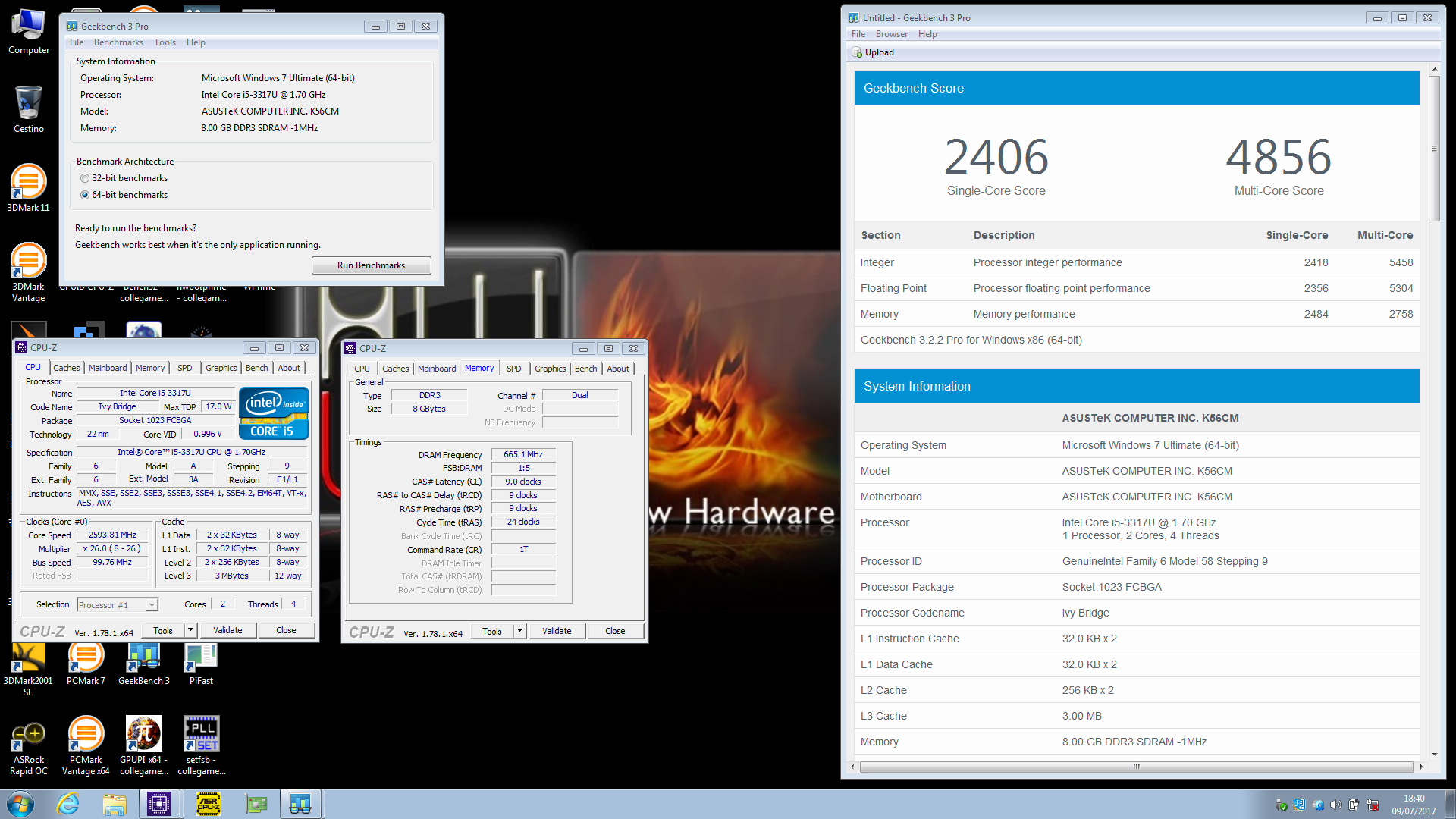Launch setfsb desktop shortcut

point(202,747)
